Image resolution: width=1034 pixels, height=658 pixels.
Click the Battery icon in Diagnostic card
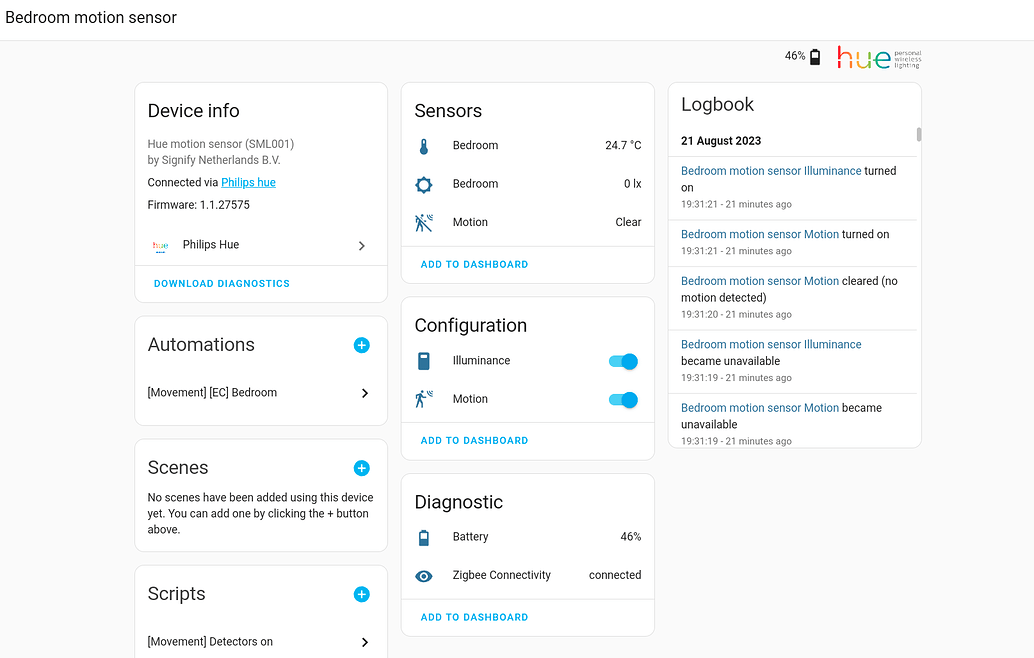(423, 536)
